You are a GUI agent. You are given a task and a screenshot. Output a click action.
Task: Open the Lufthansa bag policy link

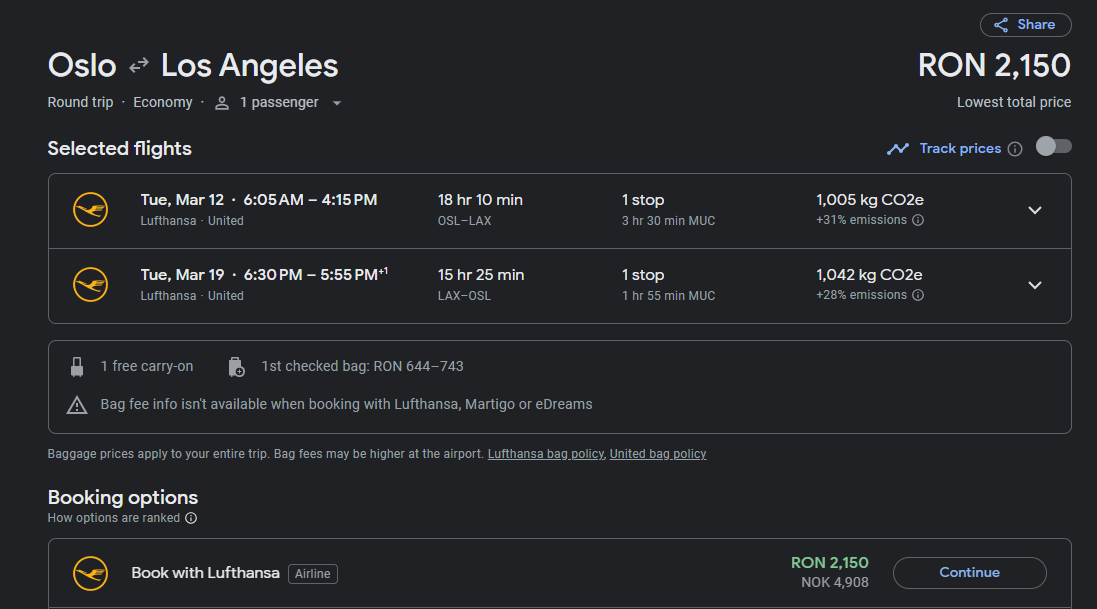[x=546, y=454]
